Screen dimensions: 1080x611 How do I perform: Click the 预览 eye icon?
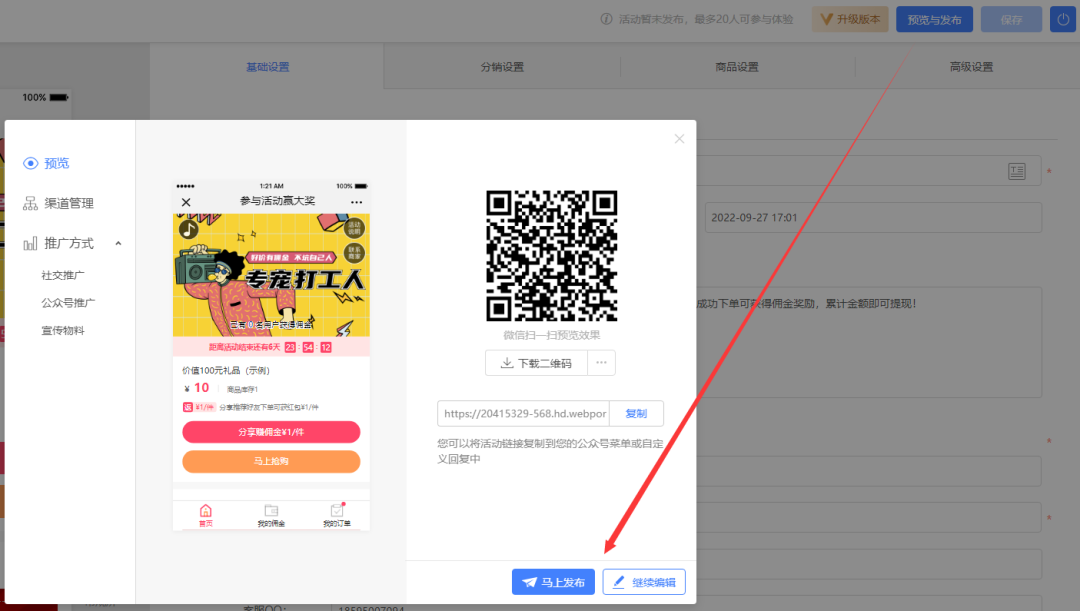tap(30, 163)
